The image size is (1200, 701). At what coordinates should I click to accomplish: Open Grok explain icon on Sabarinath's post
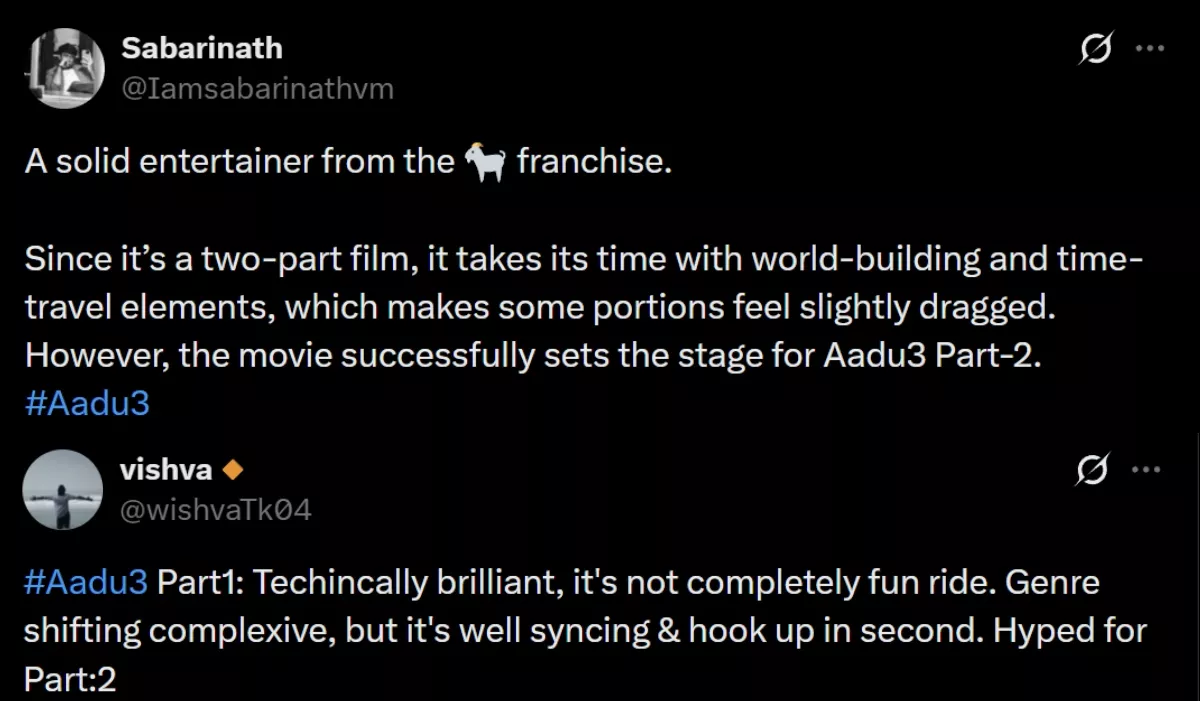coord(1097,49)
